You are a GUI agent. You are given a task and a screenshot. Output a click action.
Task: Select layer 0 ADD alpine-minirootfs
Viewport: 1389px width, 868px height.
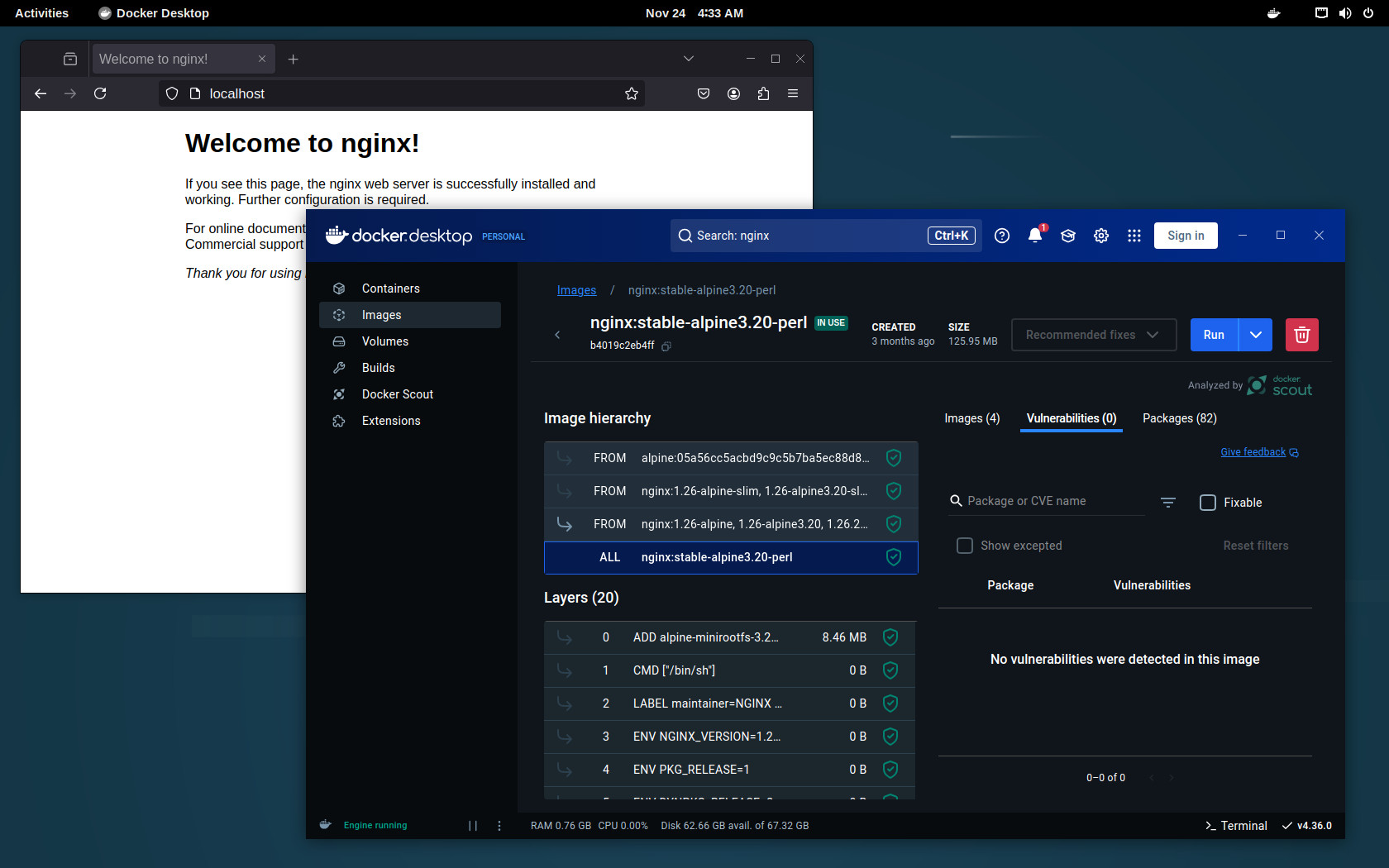tap(730, 637)
